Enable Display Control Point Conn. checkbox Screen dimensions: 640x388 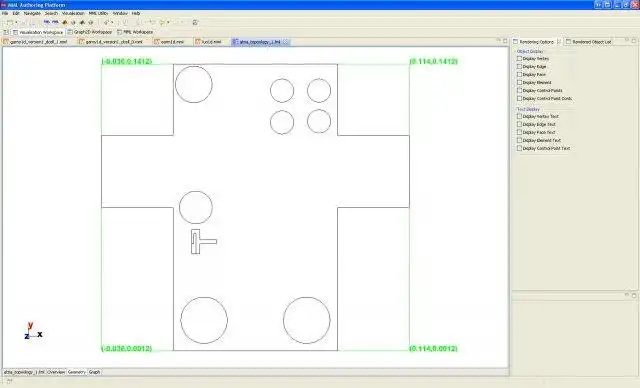point(519,98)
